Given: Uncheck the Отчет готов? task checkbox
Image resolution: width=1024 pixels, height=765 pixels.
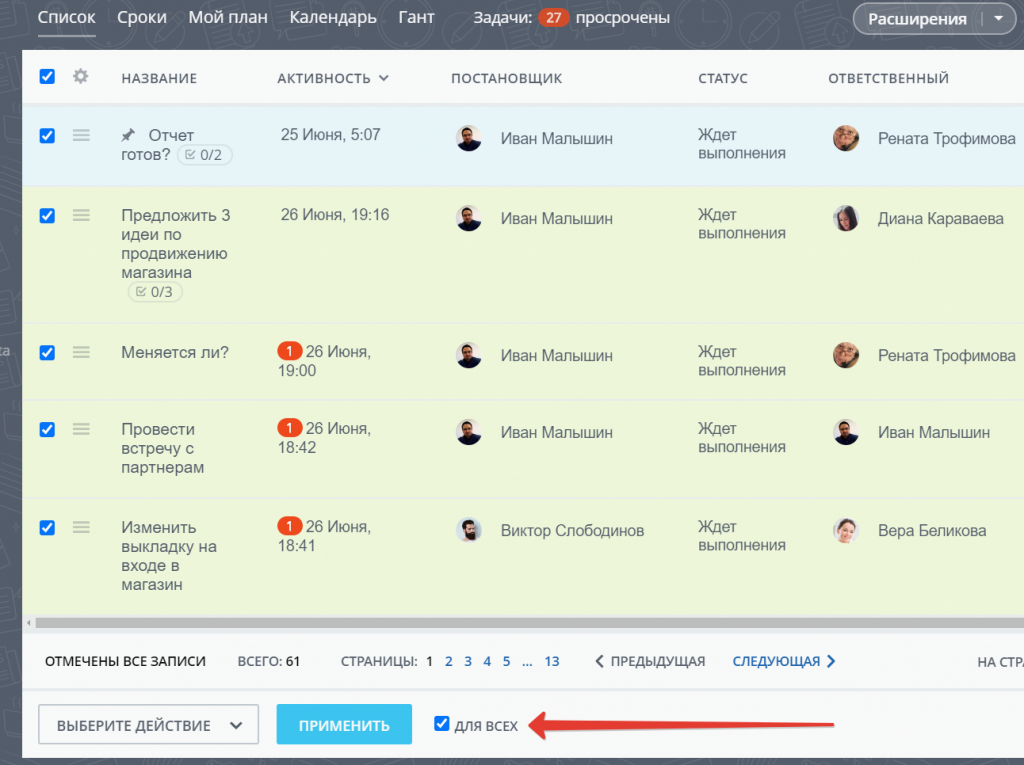Looking at the screenshot, I should coord(47,135).
